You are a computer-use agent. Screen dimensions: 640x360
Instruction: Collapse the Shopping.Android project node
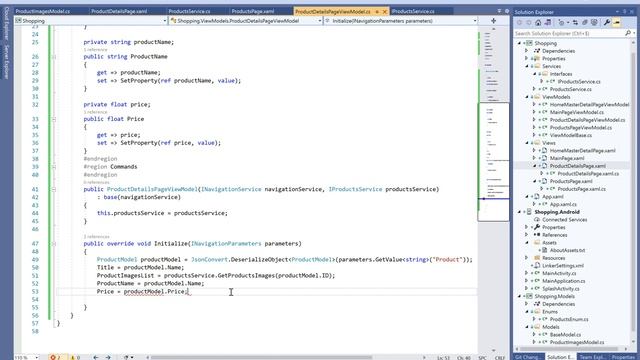[520, 212]
